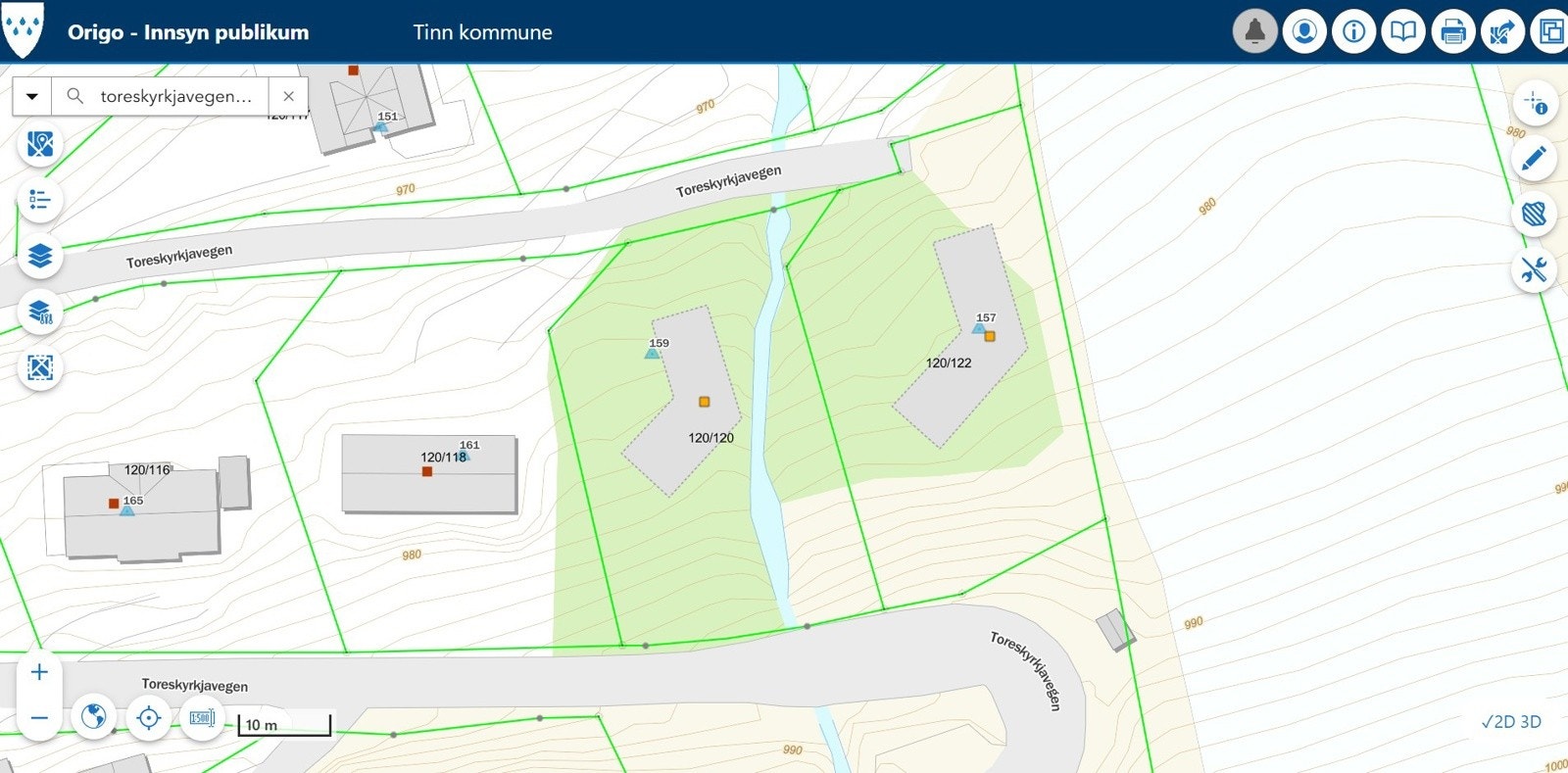Open the hatched area selection tool
This screenshot has height=773, width=1568.
(x=1535, y=214)
